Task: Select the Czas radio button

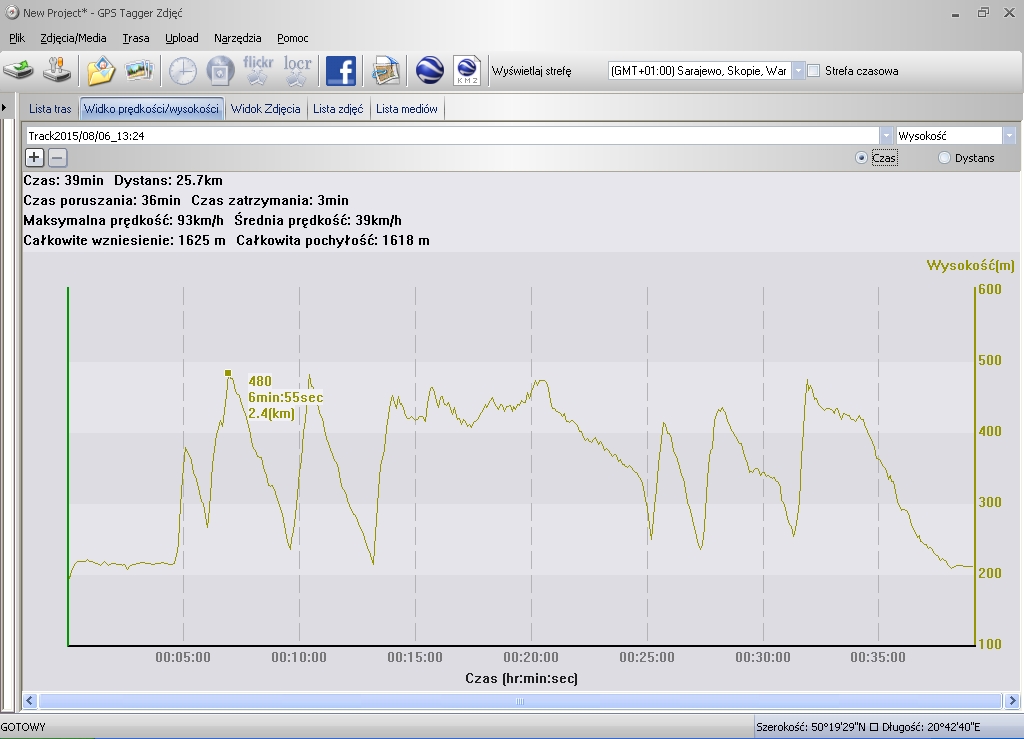Action: [x=861, y=158]
